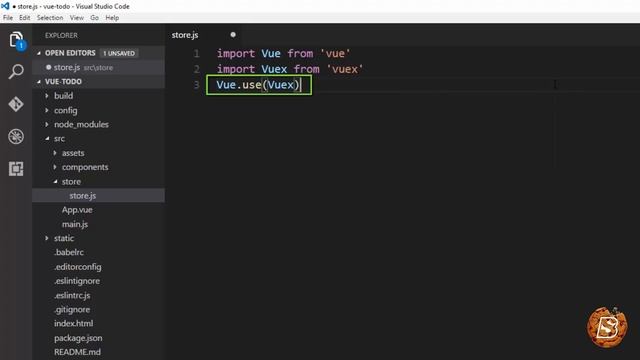Click the VS Code logo in title bar
The width and height of the screenshot is (640, 360).
[5, 6]
